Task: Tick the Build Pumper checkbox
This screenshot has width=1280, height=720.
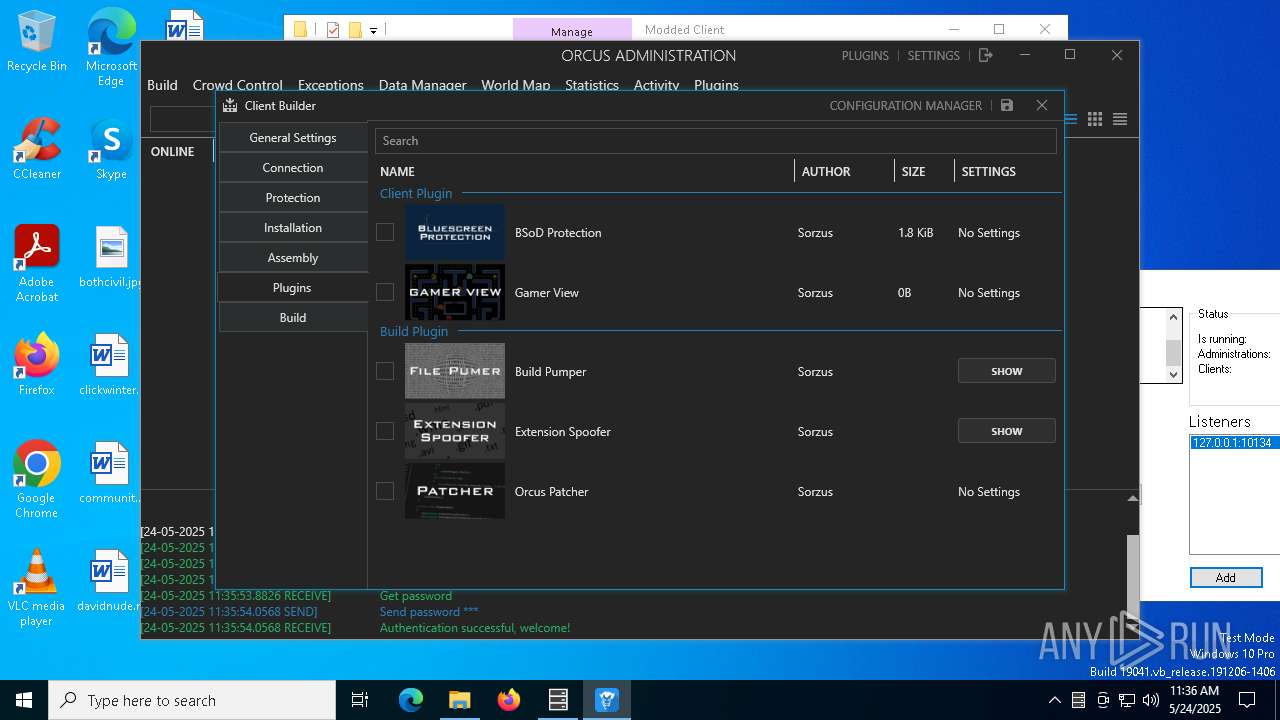Action: (x=385, y=371)
